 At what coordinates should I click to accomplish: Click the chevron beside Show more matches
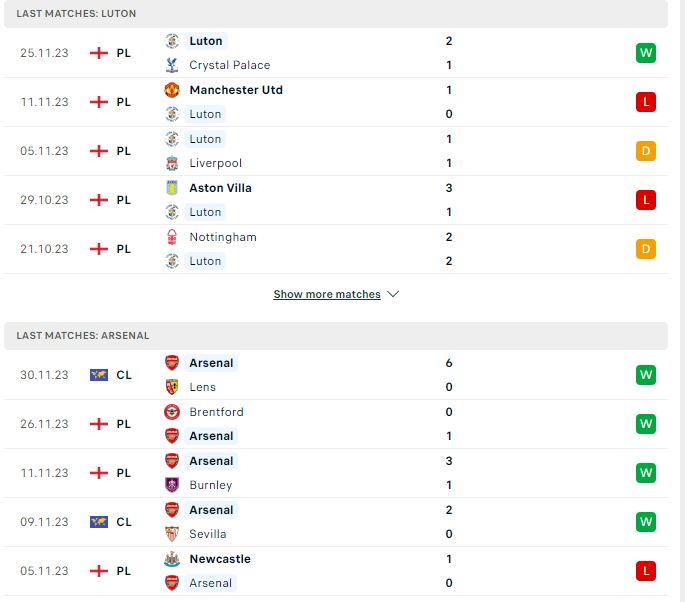point(393,294)
